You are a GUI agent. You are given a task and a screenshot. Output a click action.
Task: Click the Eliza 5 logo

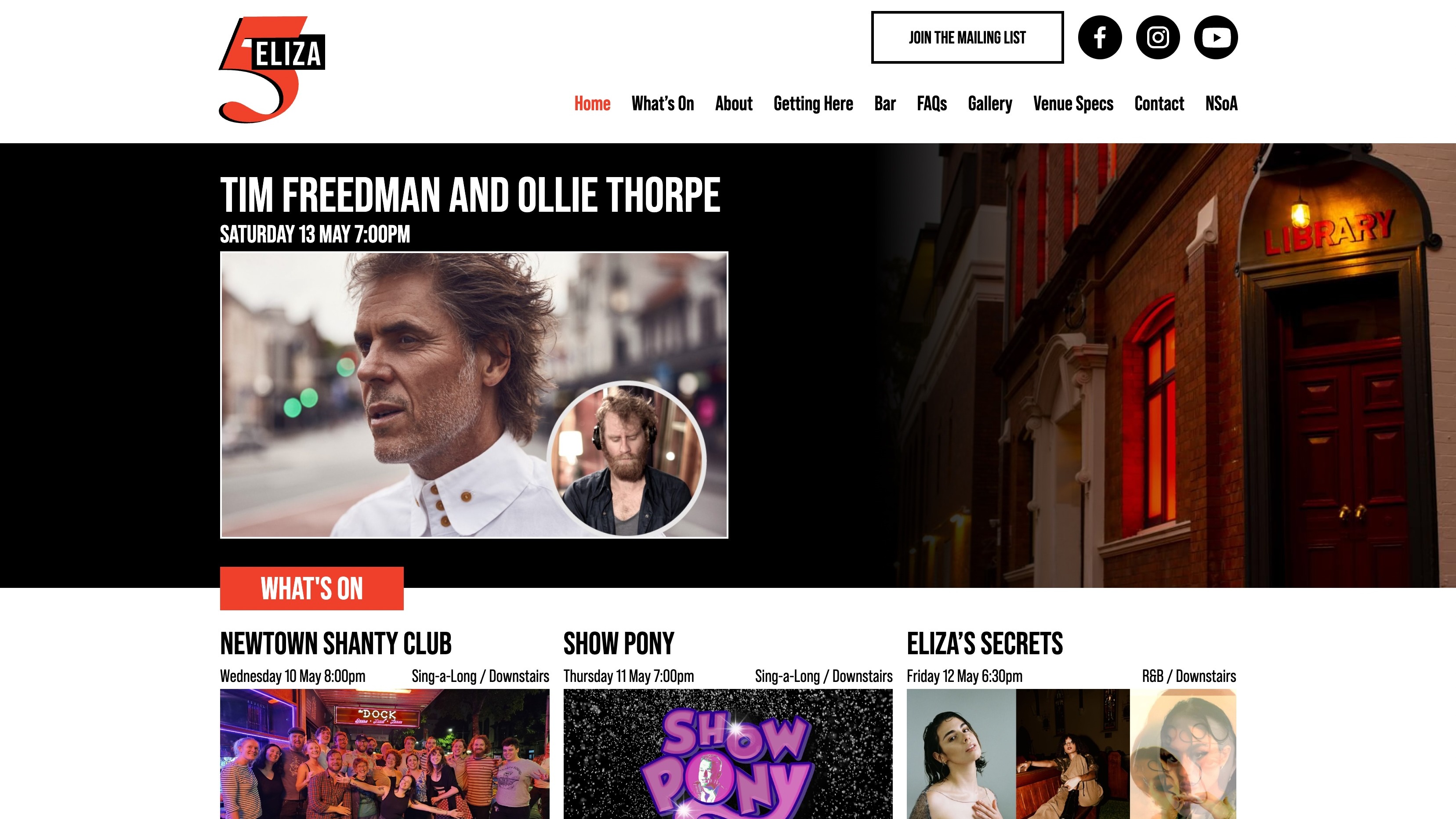point(272,69)
